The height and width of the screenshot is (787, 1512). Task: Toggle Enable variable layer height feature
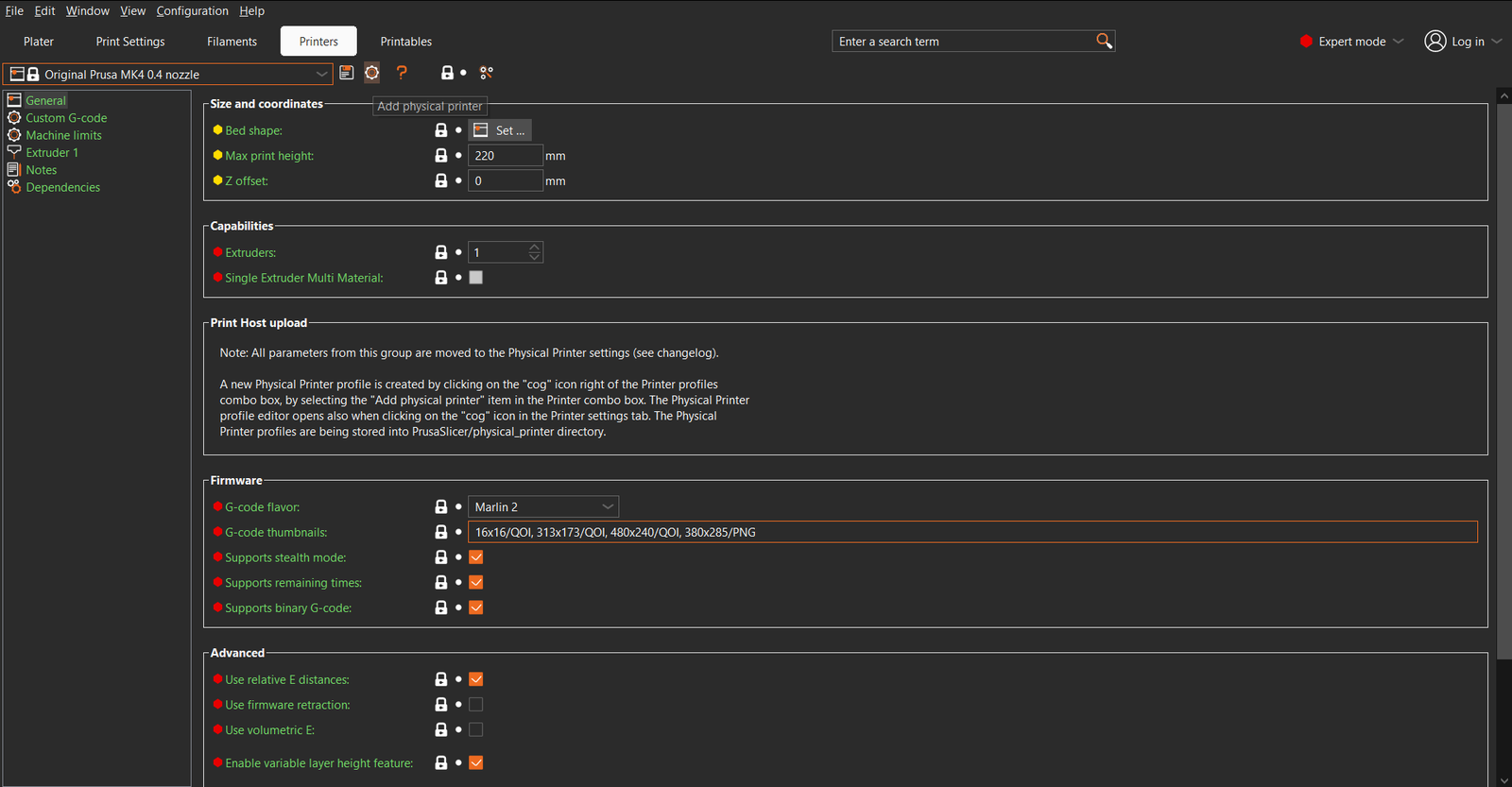point(476,762)
